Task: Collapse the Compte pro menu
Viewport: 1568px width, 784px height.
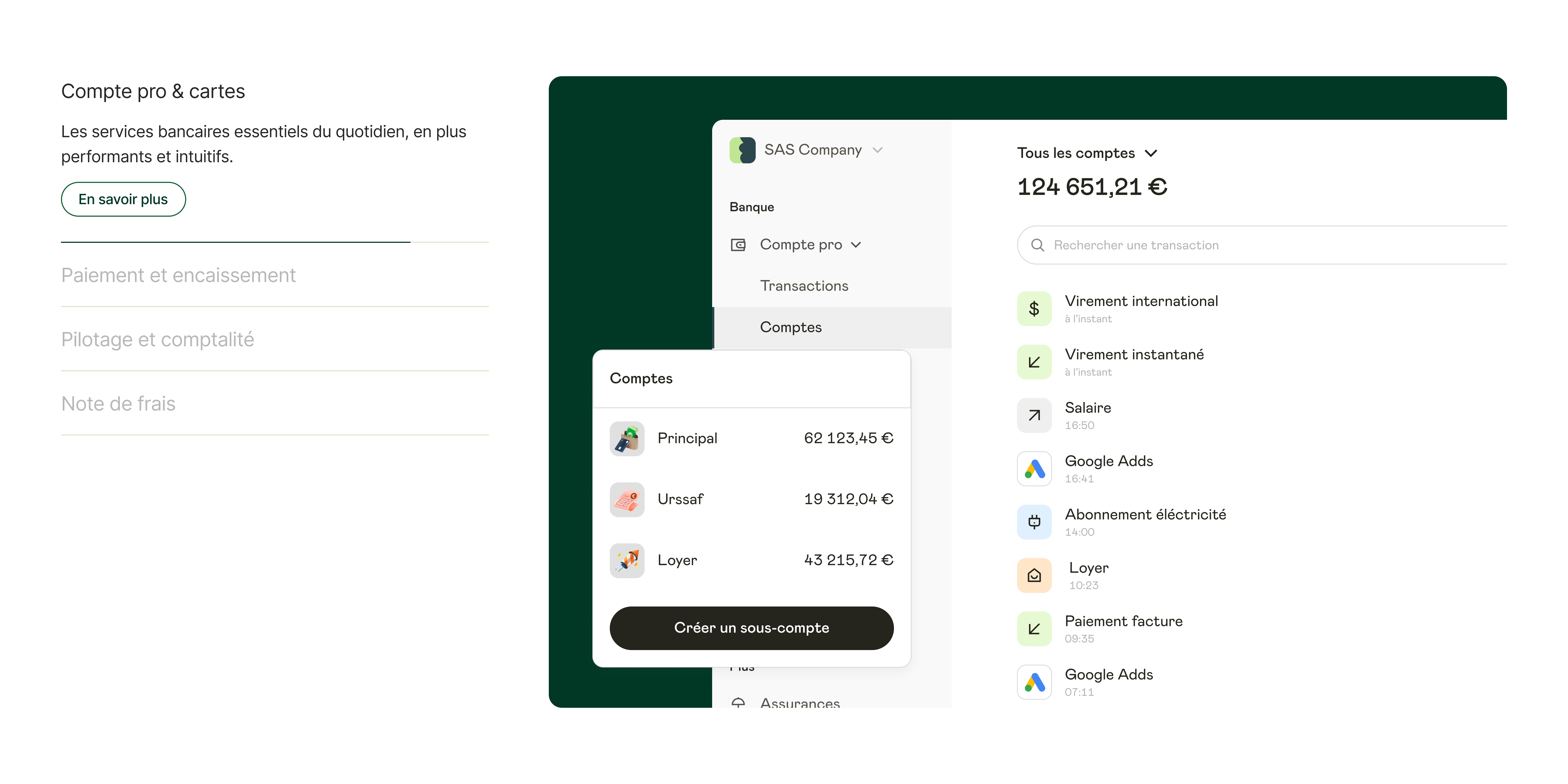Action: coord(856,245)
